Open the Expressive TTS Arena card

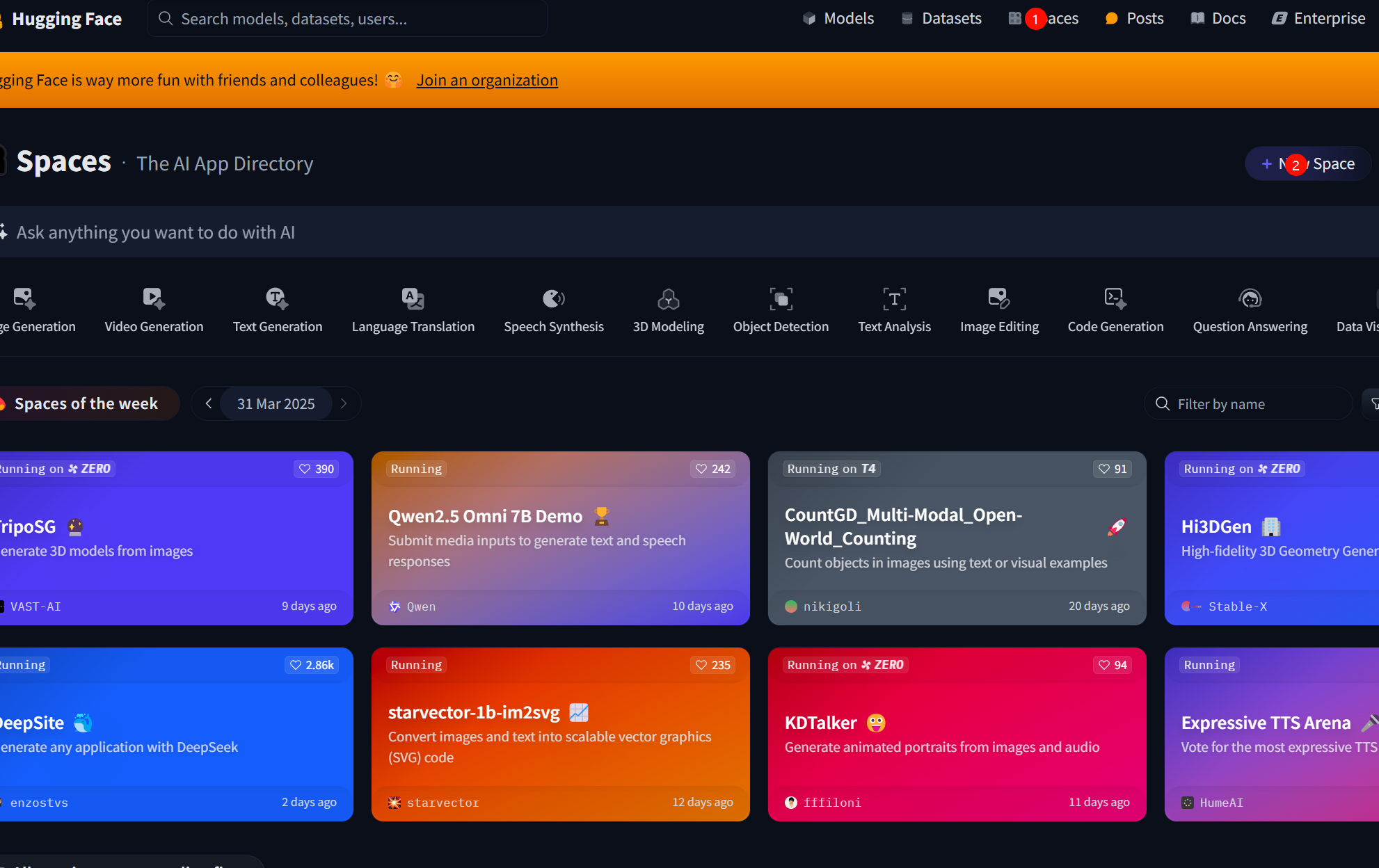point(1272,734)
